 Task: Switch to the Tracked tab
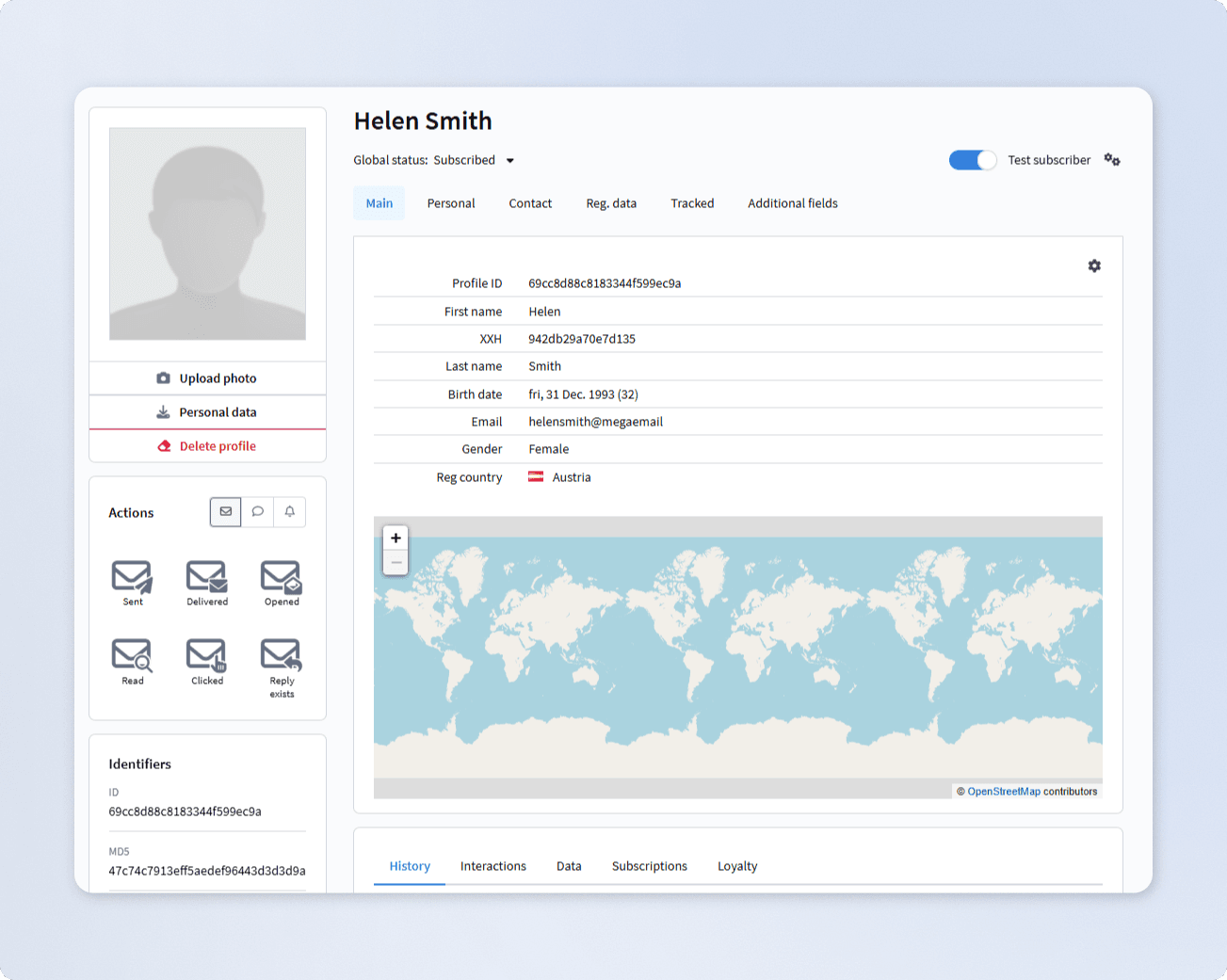pos(692,203)
